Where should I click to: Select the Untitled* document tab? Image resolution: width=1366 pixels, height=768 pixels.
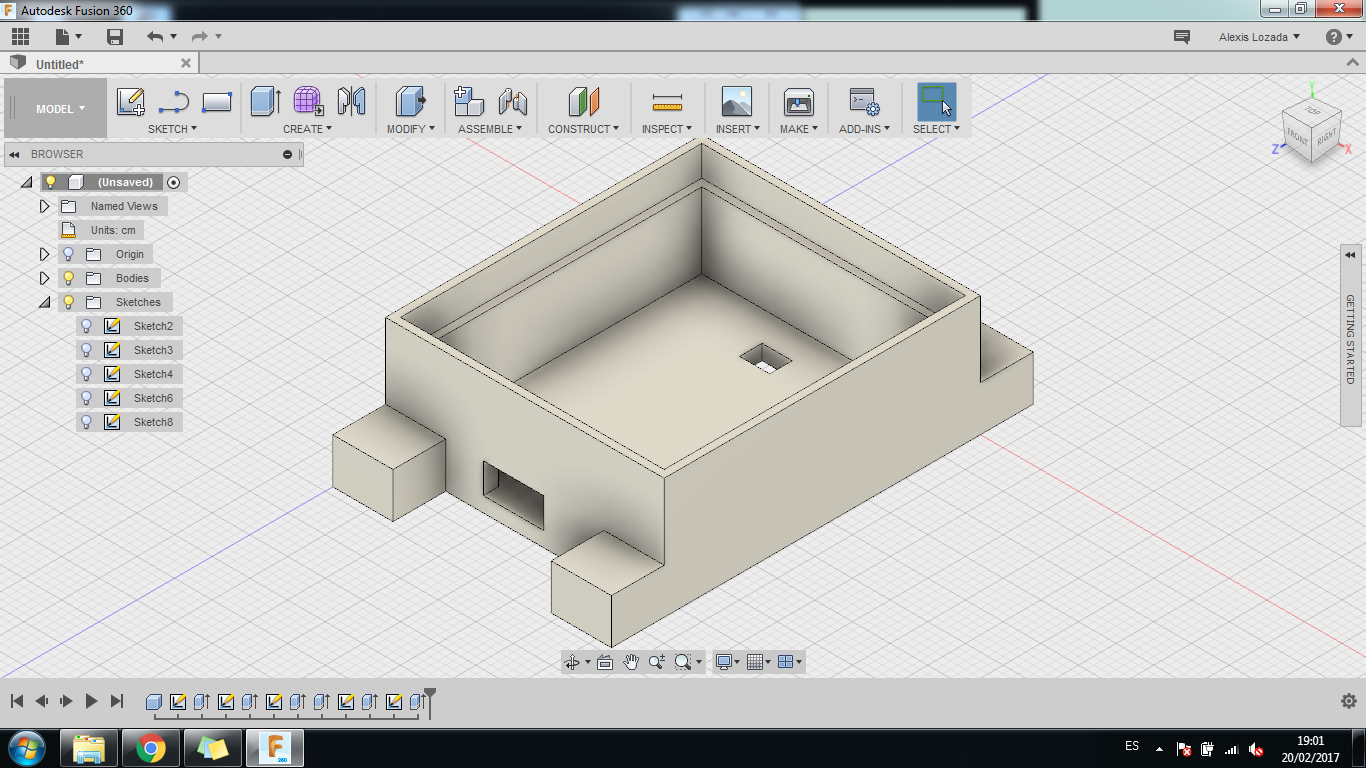[x=100, y=64]
